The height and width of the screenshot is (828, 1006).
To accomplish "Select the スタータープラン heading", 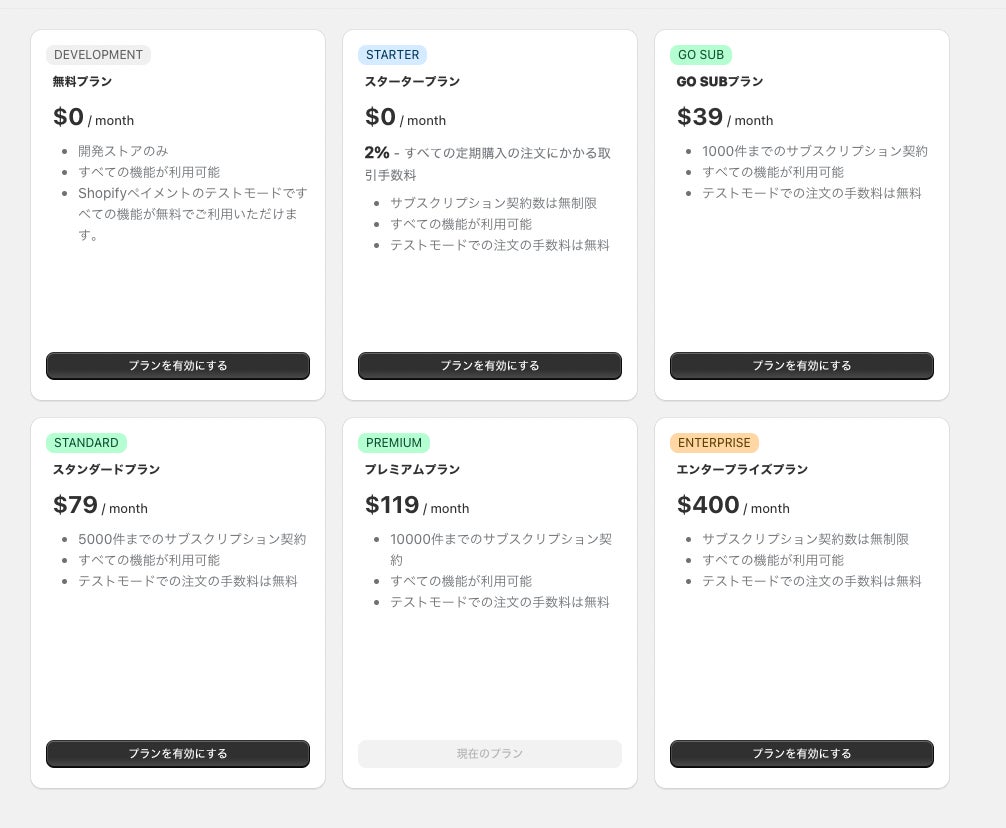I will (x=412, y=82).
